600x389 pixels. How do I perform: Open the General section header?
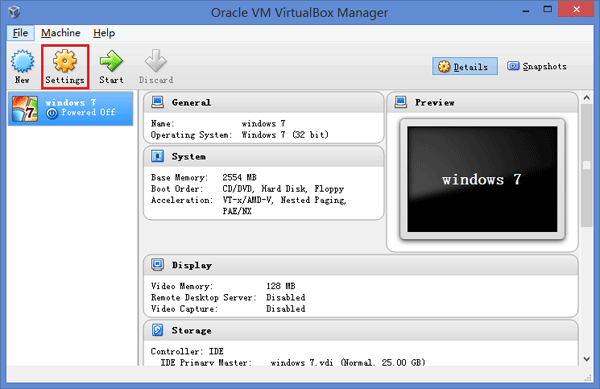(264, 103)
